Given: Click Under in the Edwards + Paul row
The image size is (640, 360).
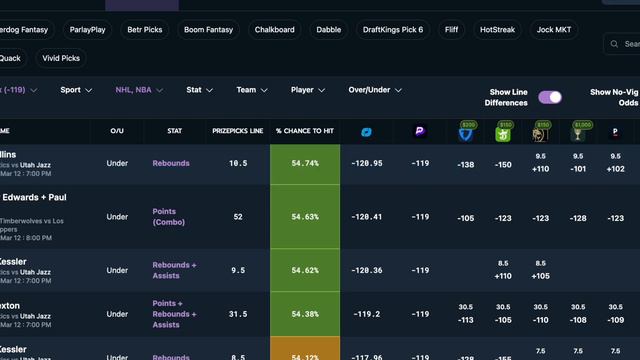Looking at the screenshot, I should coord(117,217).
